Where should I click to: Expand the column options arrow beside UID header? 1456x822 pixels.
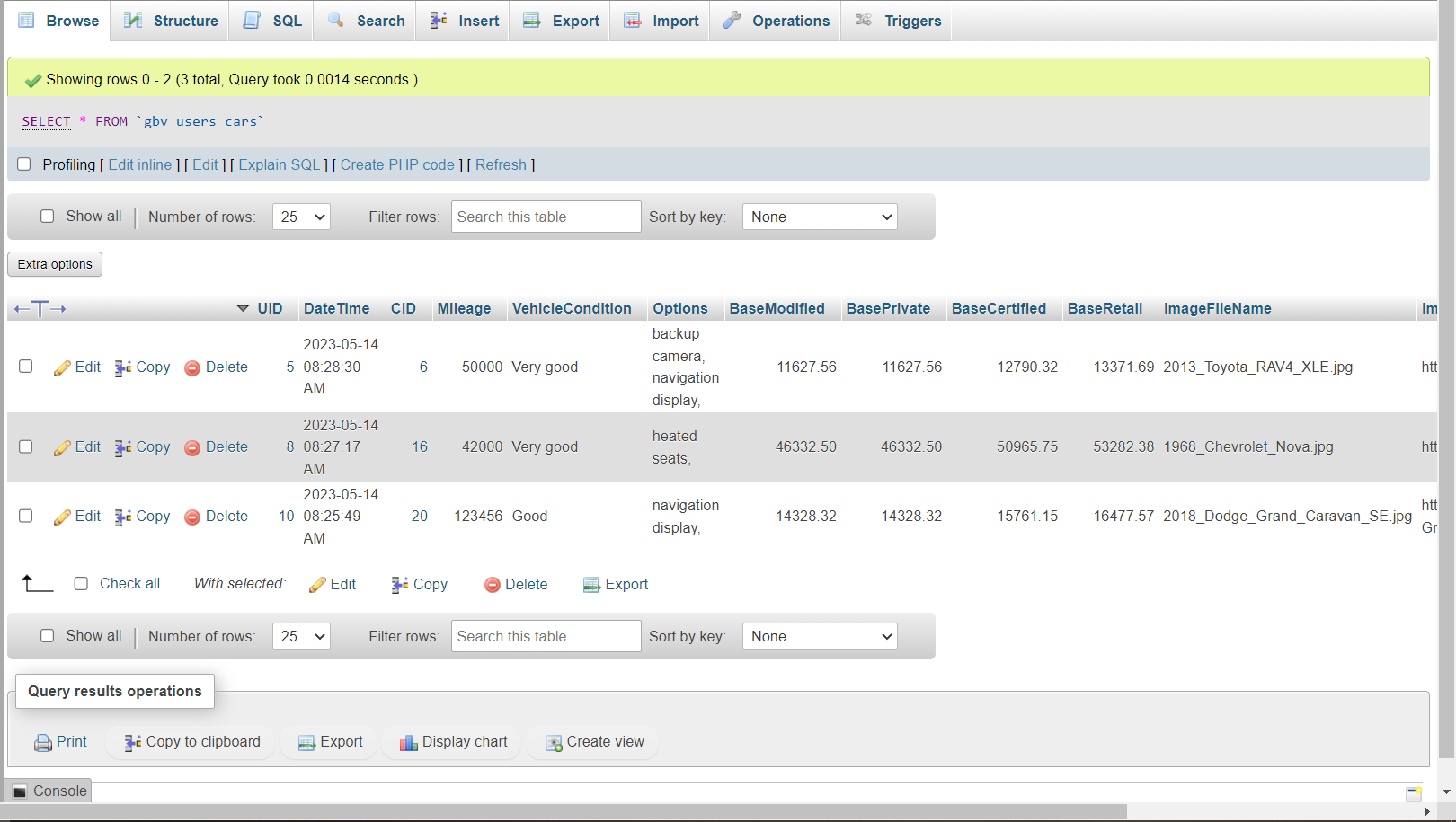(x=243, y=308)
